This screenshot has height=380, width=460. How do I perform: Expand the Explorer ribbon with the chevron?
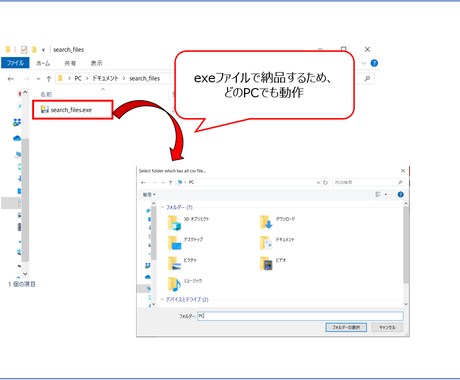point(364,63)
